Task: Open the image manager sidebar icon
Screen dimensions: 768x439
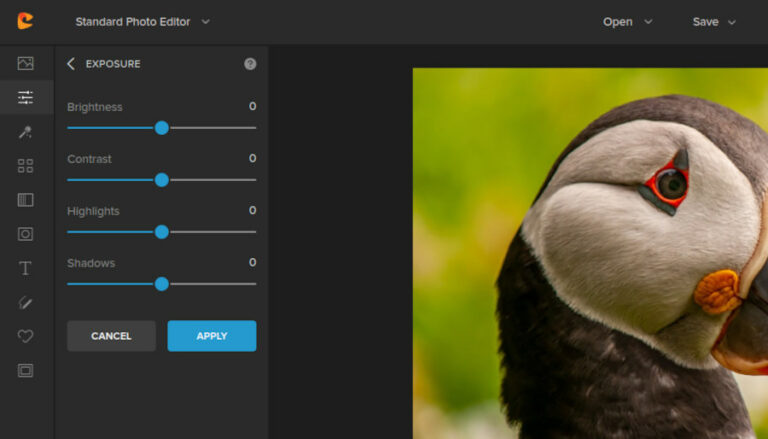Action: point(25,63)
